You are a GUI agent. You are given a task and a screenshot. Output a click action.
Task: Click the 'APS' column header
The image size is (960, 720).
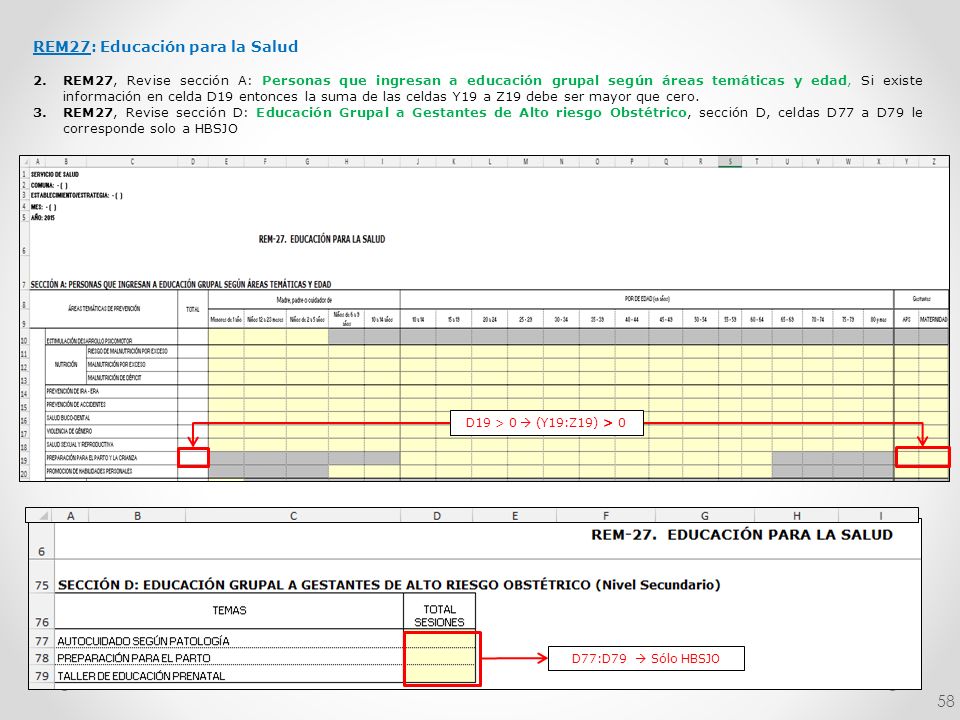(906, 319)
